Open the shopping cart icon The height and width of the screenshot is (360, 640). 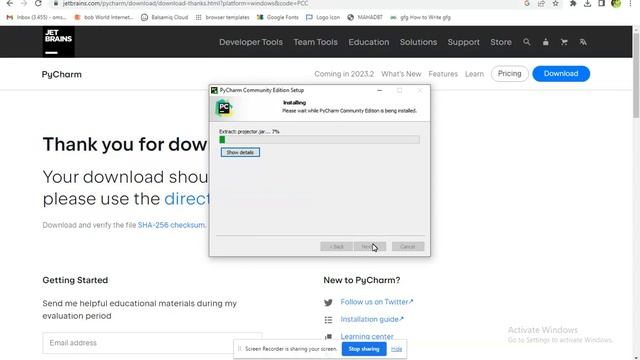click(564, 42)
